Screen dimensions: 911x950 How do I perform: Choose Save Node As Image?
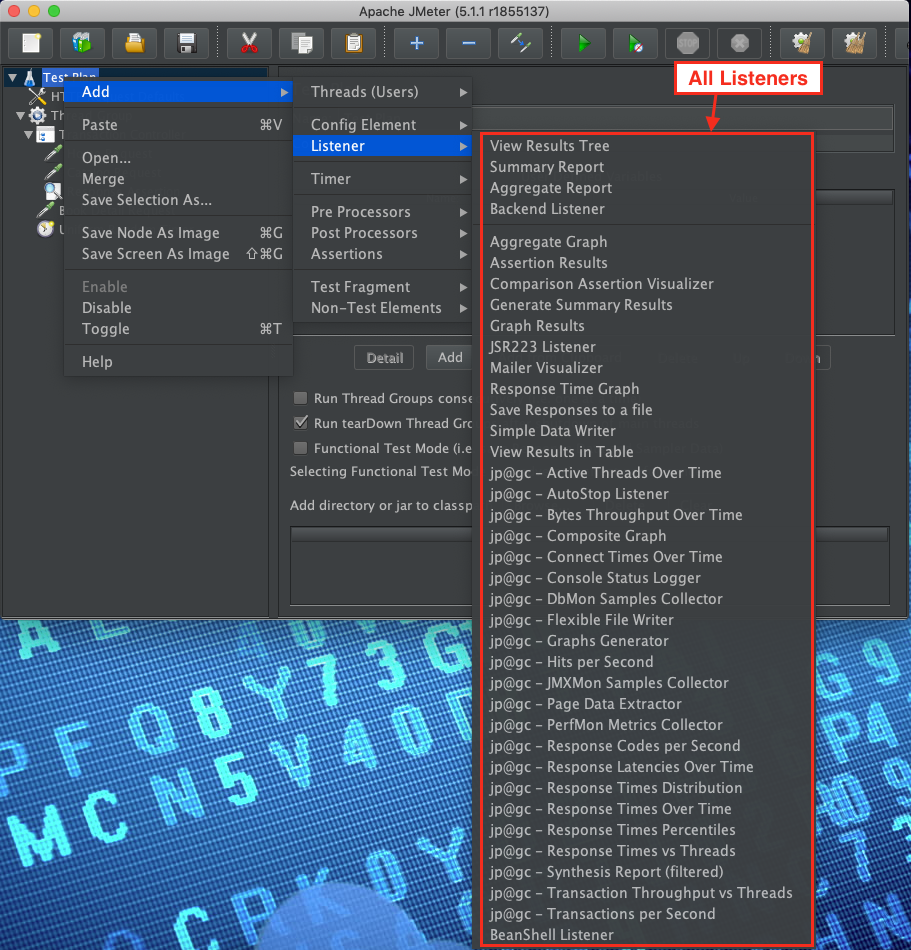[x=178, y=233]
